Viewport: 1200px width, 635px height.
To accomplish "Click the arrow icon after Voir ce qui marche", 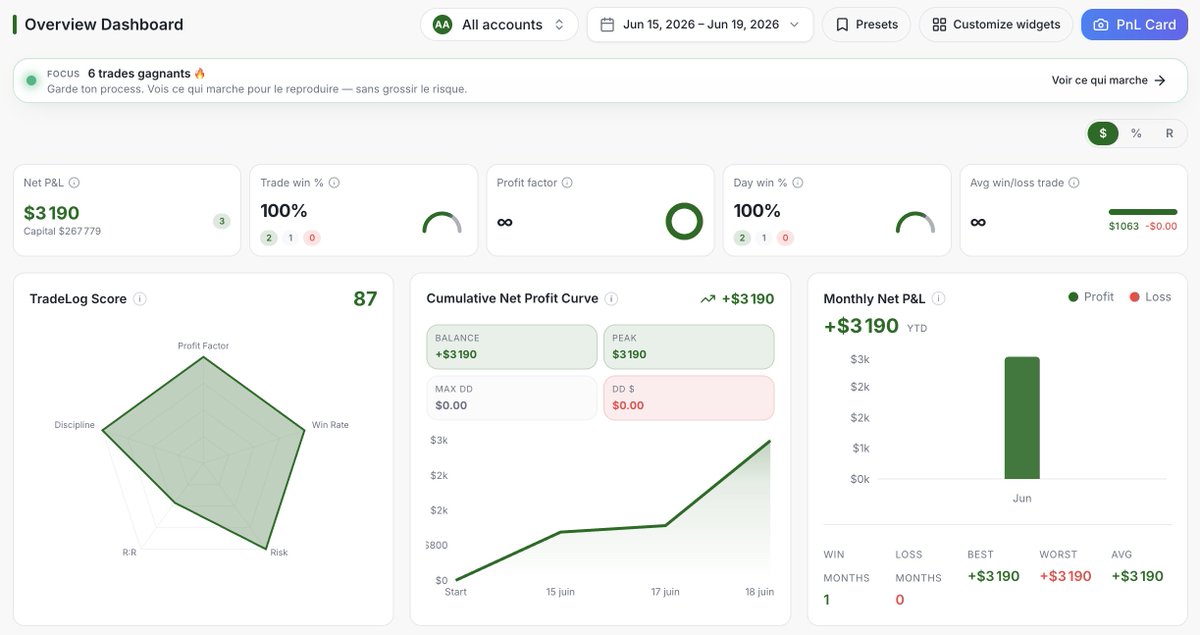I will [x=1160, y=80].
